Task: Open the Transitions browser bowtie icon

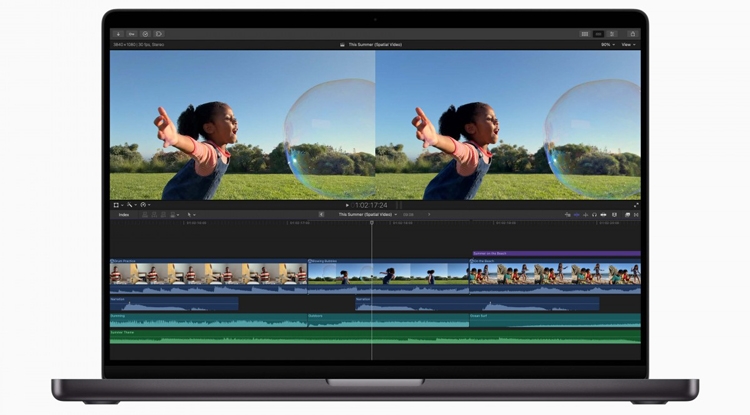Action: [x=636, y=215]
